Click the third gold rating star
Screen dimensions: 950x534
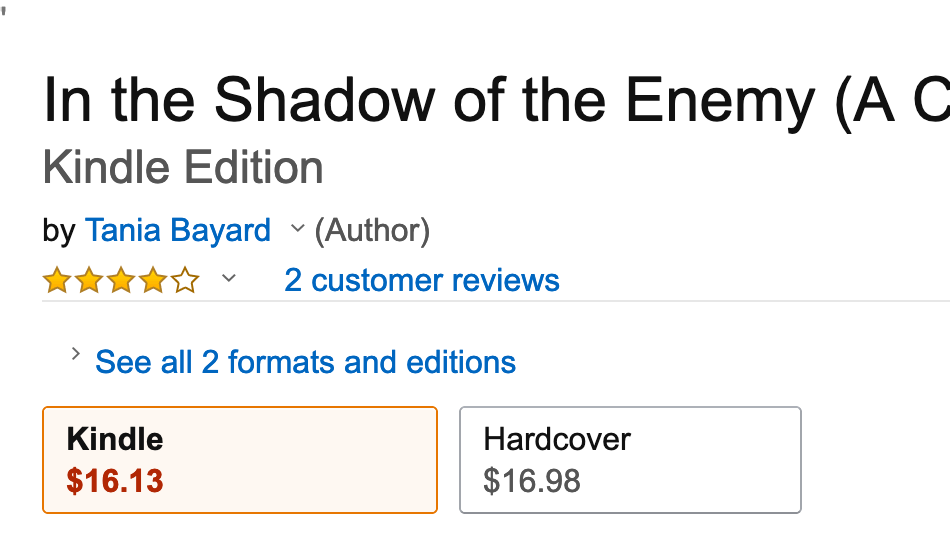point(120,281)
